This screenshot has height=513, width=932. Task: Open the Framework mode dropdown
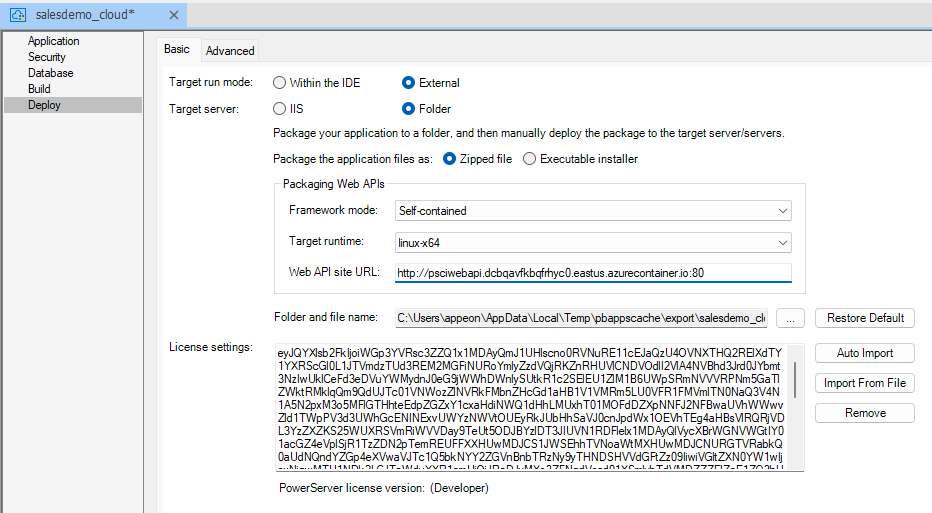593,210
